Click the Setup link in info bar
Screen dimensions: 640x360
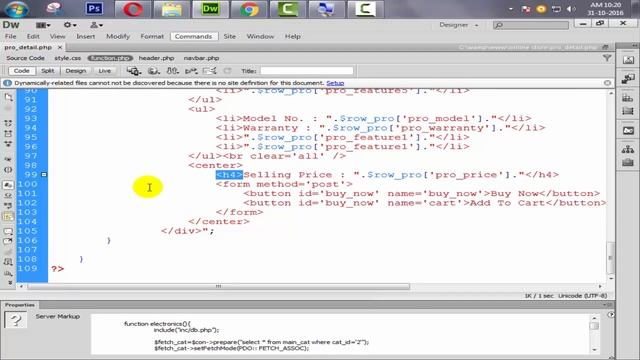pyautogui.click(x=335, y=83)
